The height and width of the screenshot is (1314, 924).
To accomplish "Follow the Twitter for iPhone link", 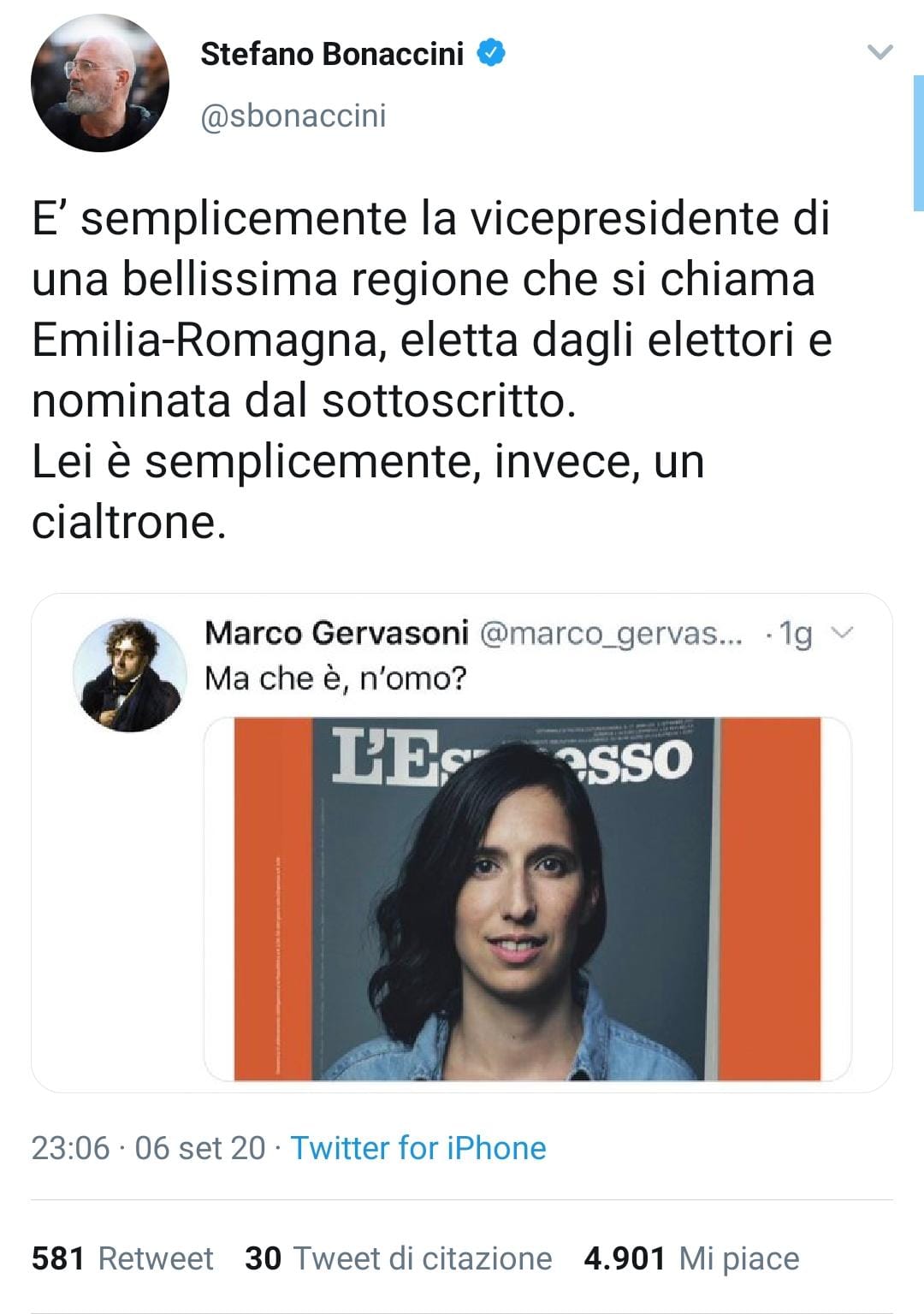I will point(418,1148).
